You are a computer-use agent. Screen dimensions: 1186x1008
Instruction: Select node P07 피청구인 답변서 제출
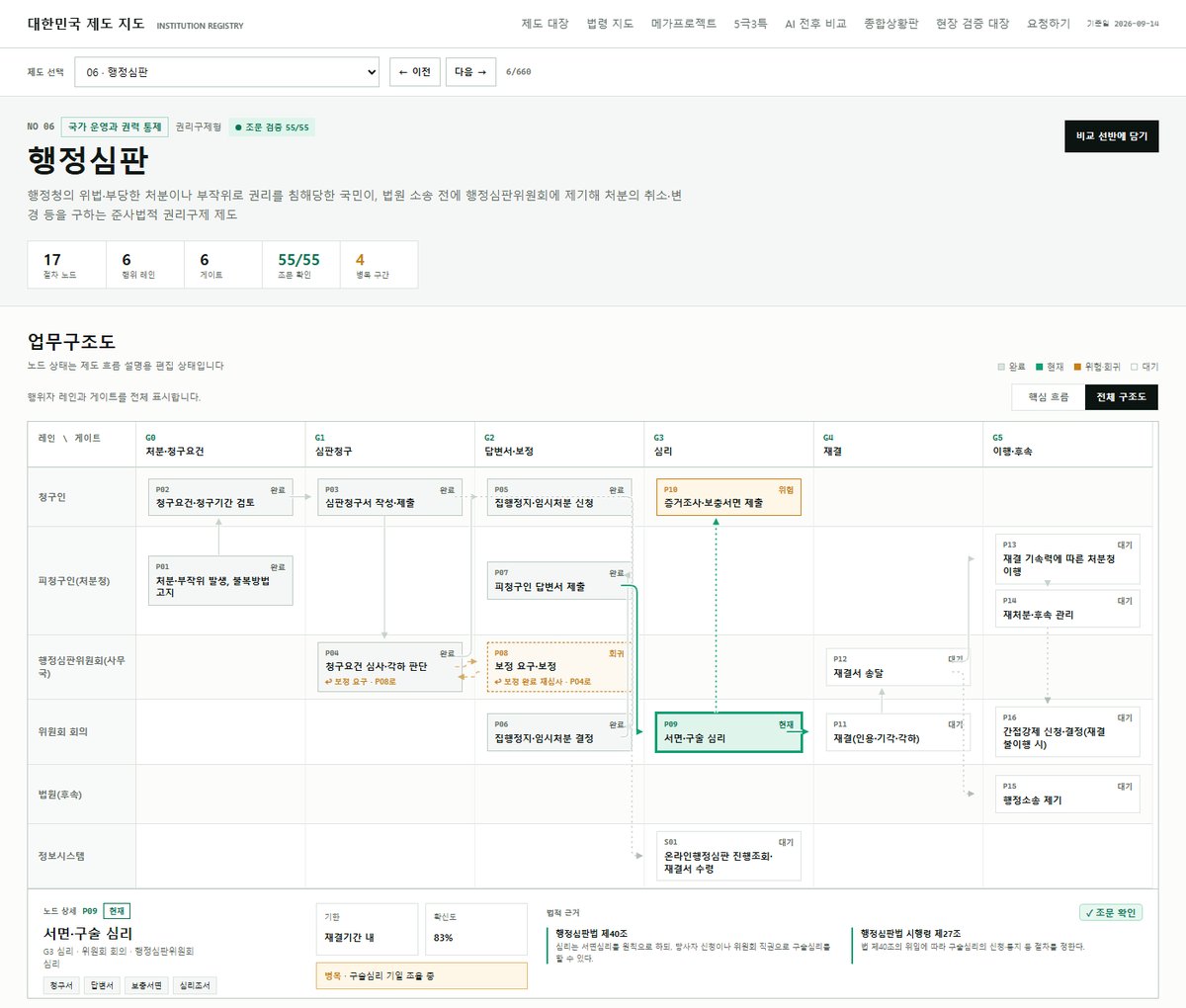click(559, 581)
